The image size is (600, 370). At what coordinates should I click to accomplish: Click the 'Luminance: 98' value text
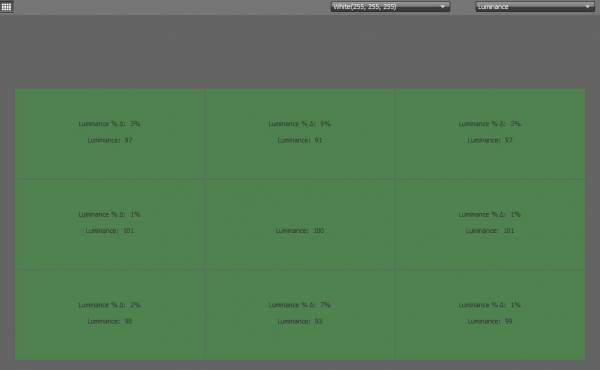coord(110,321)
